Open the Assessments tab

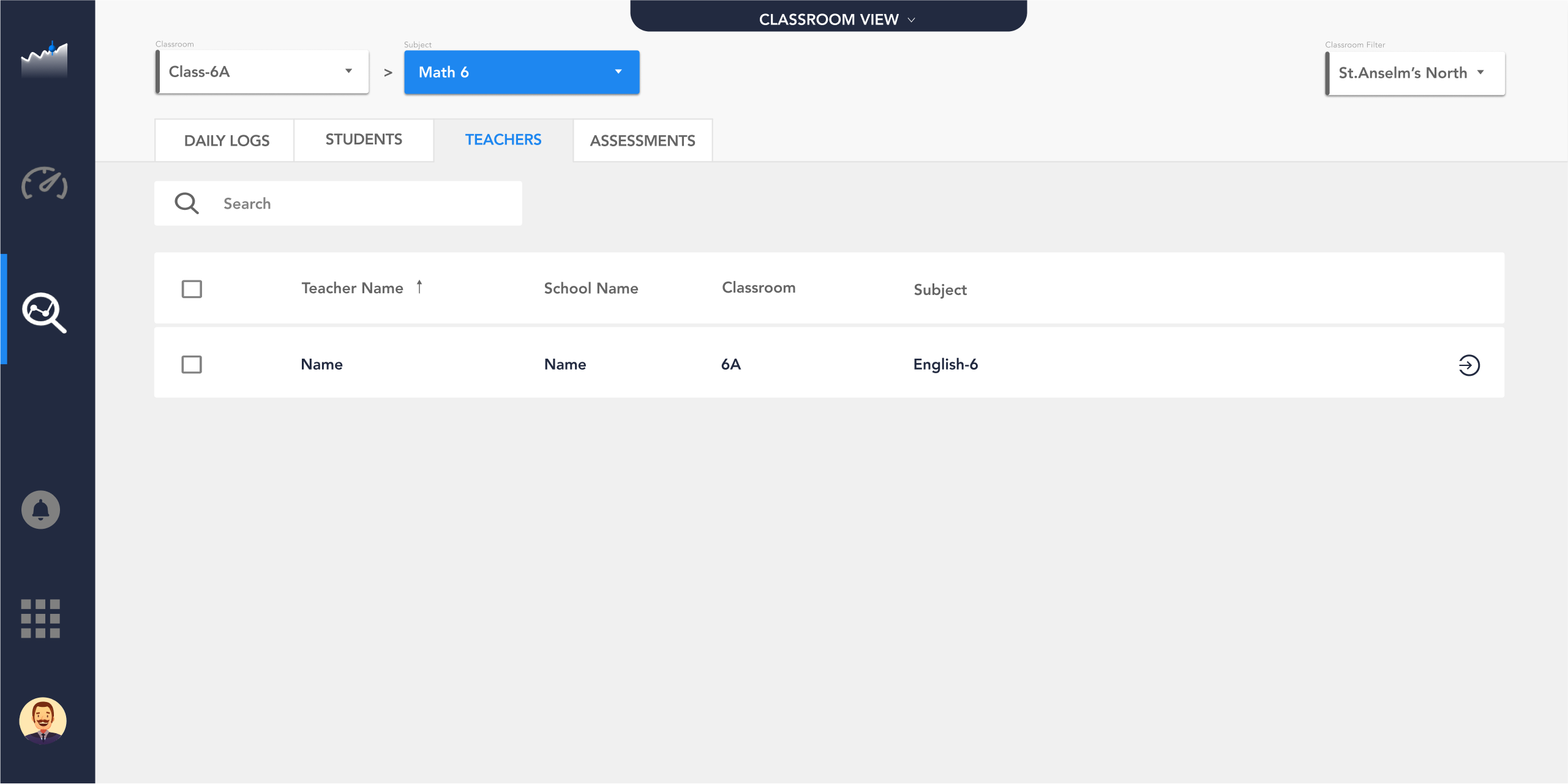coord(642,141)
